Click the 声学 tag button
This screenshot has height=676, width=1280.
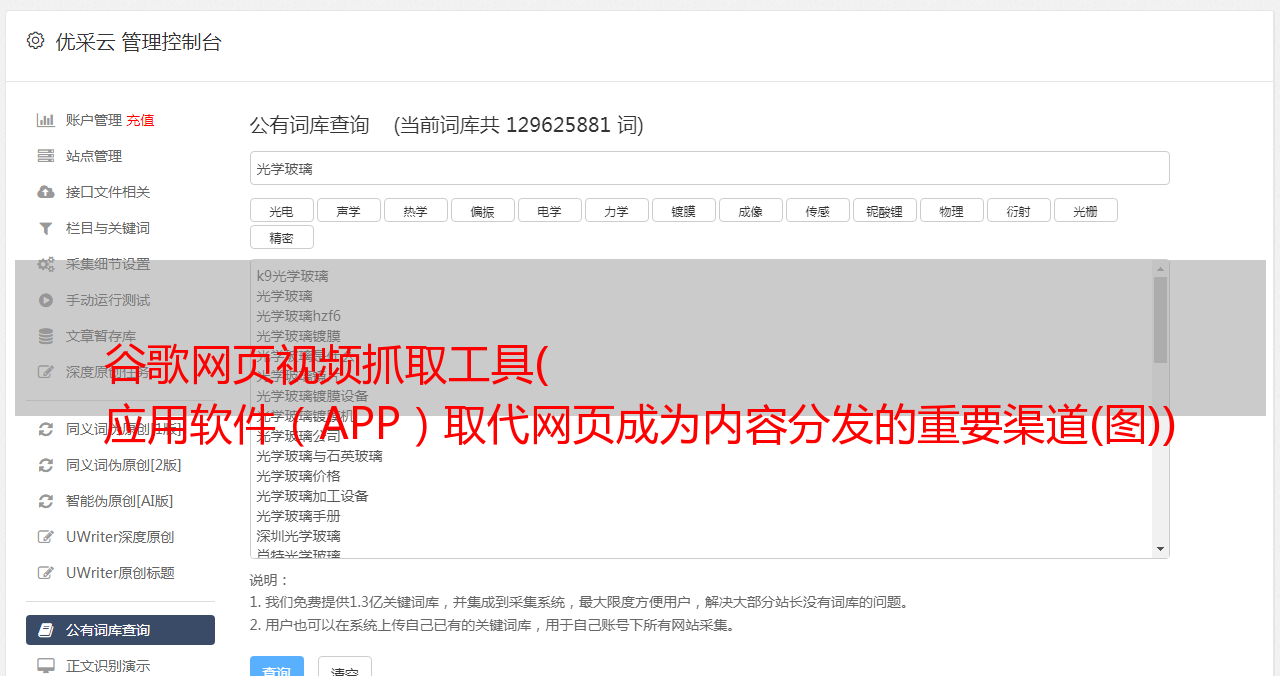coord(348,210)
